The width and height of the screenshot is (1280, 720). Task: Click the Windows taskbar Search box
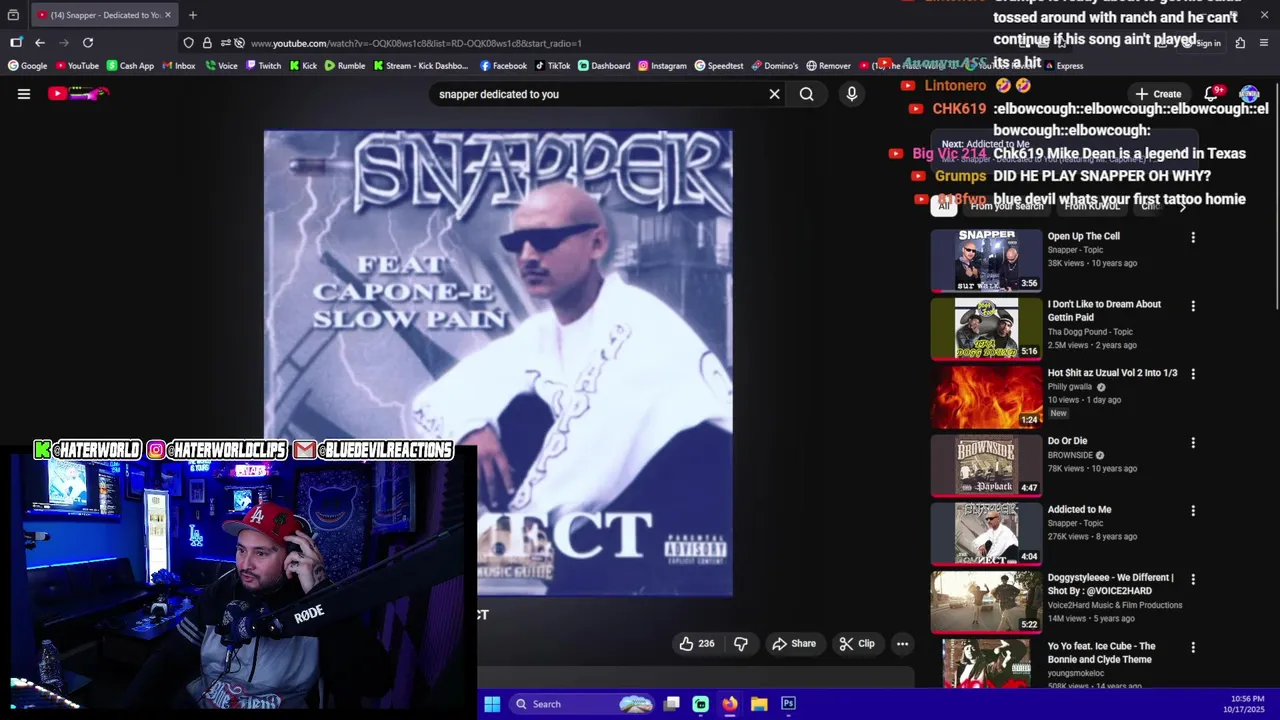pyautogui.click(x=582, y=704)
